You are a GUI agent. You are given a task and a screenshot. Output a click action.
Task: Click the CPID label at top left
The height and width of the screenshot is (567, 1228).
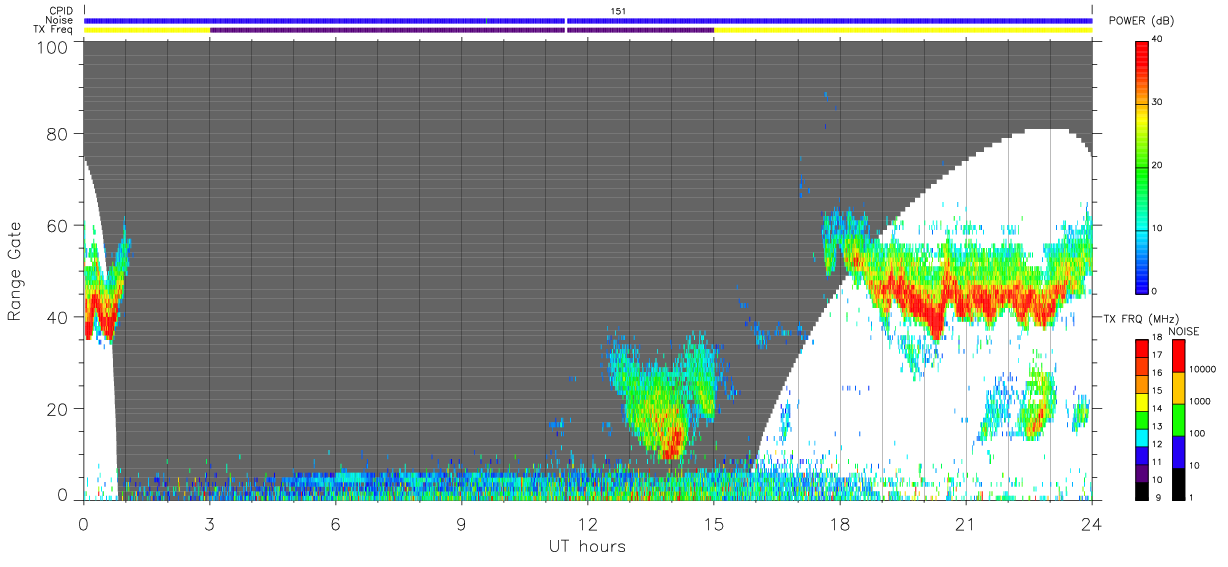(60, 10)
